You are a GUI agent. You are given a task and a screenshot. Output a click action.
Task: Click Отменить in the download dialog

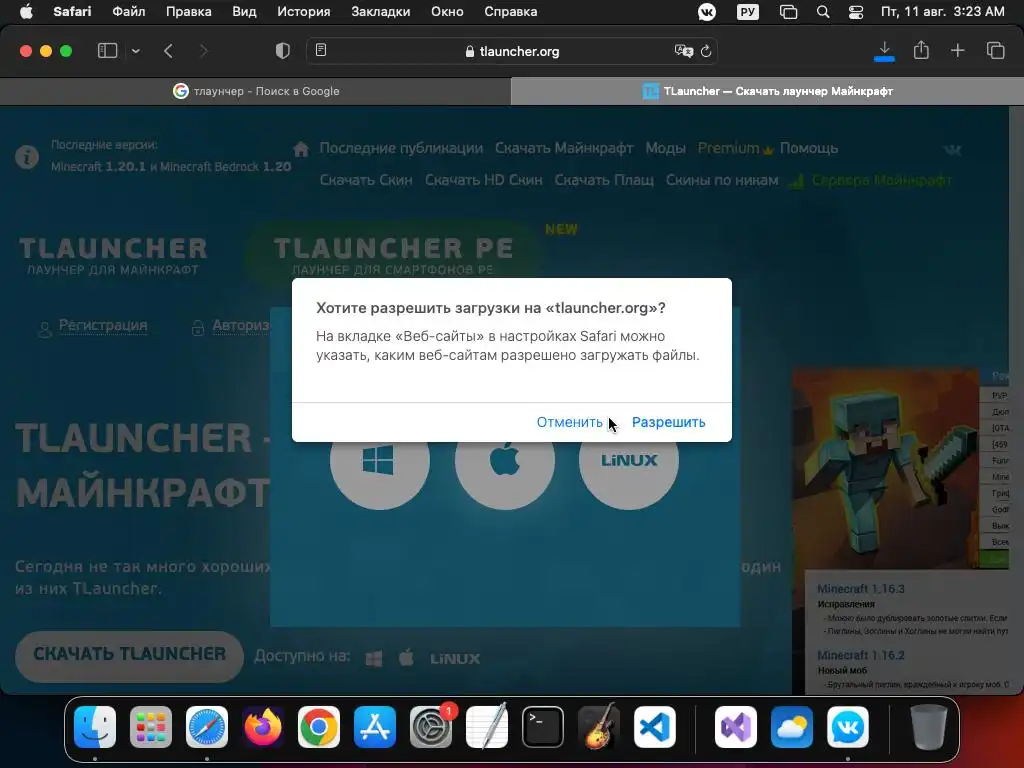(x=569, y=423)
